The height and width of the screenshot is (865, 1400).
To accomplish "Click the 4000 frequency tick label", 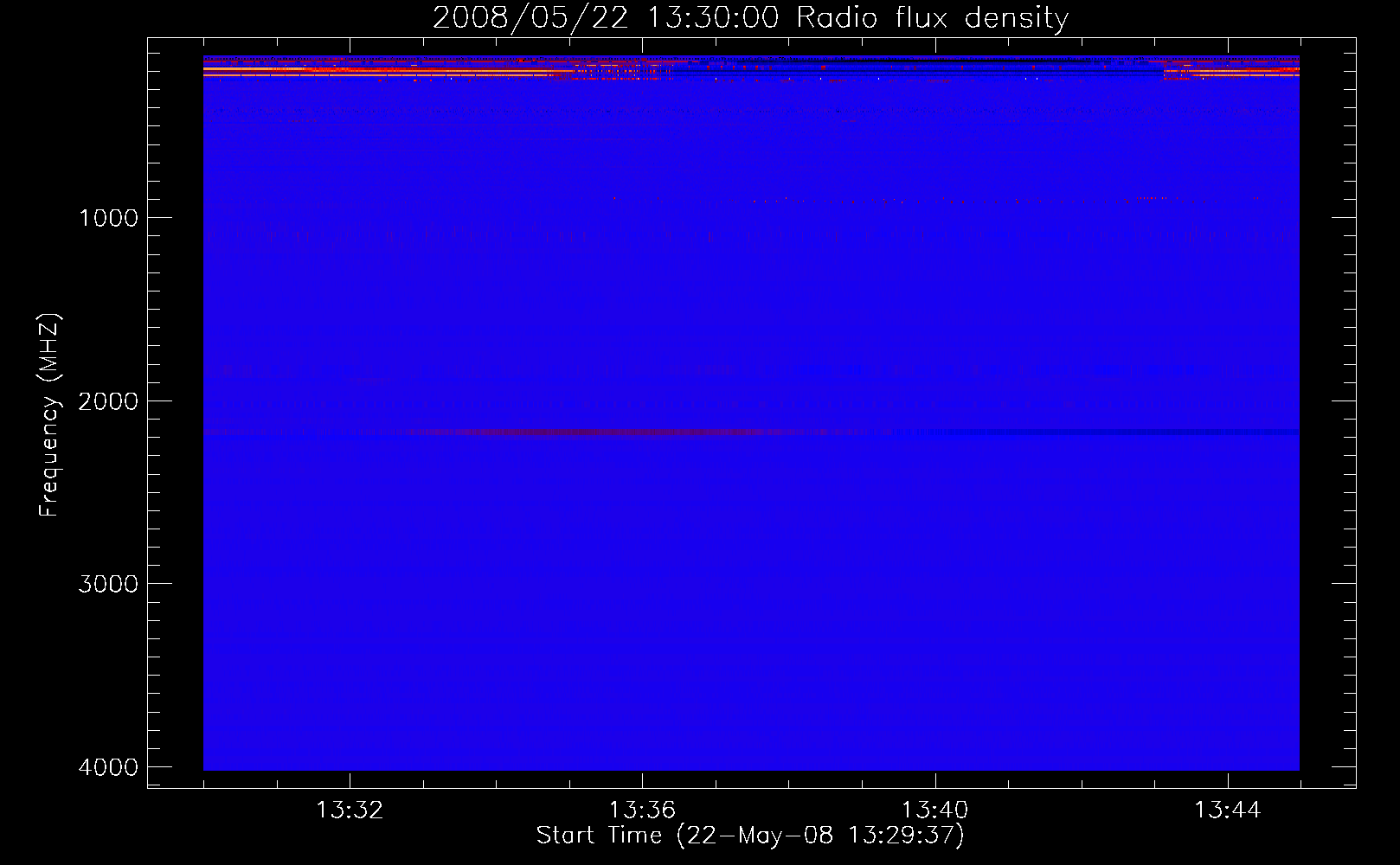I will pos(108,767).
